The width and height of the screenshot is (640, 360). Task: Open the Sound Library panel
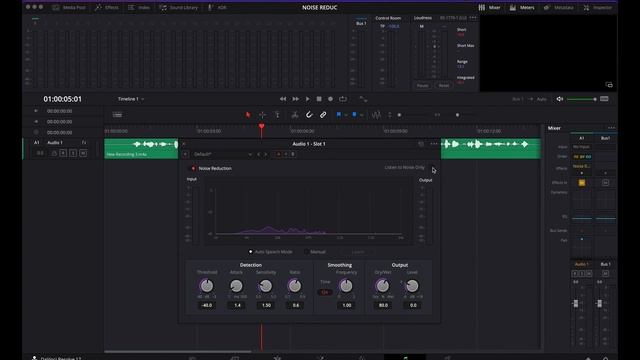pos(179,7)
